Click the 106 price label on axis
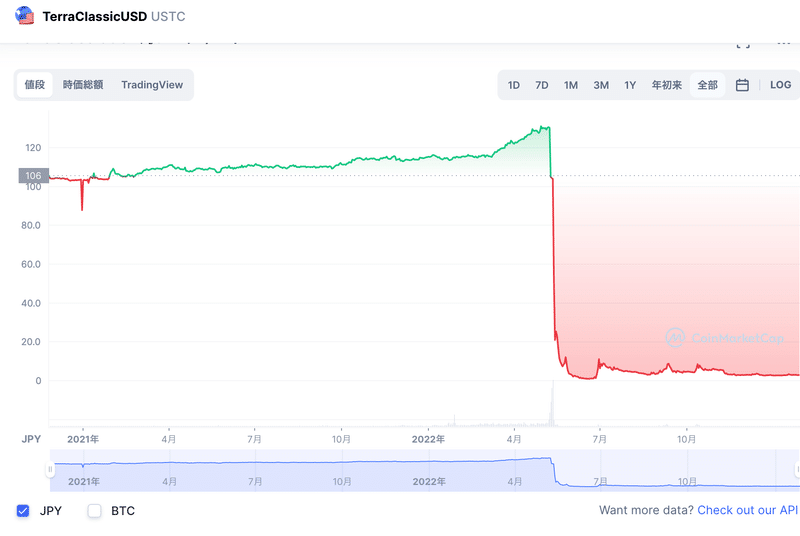800x536 pixels. pos(33,176)
